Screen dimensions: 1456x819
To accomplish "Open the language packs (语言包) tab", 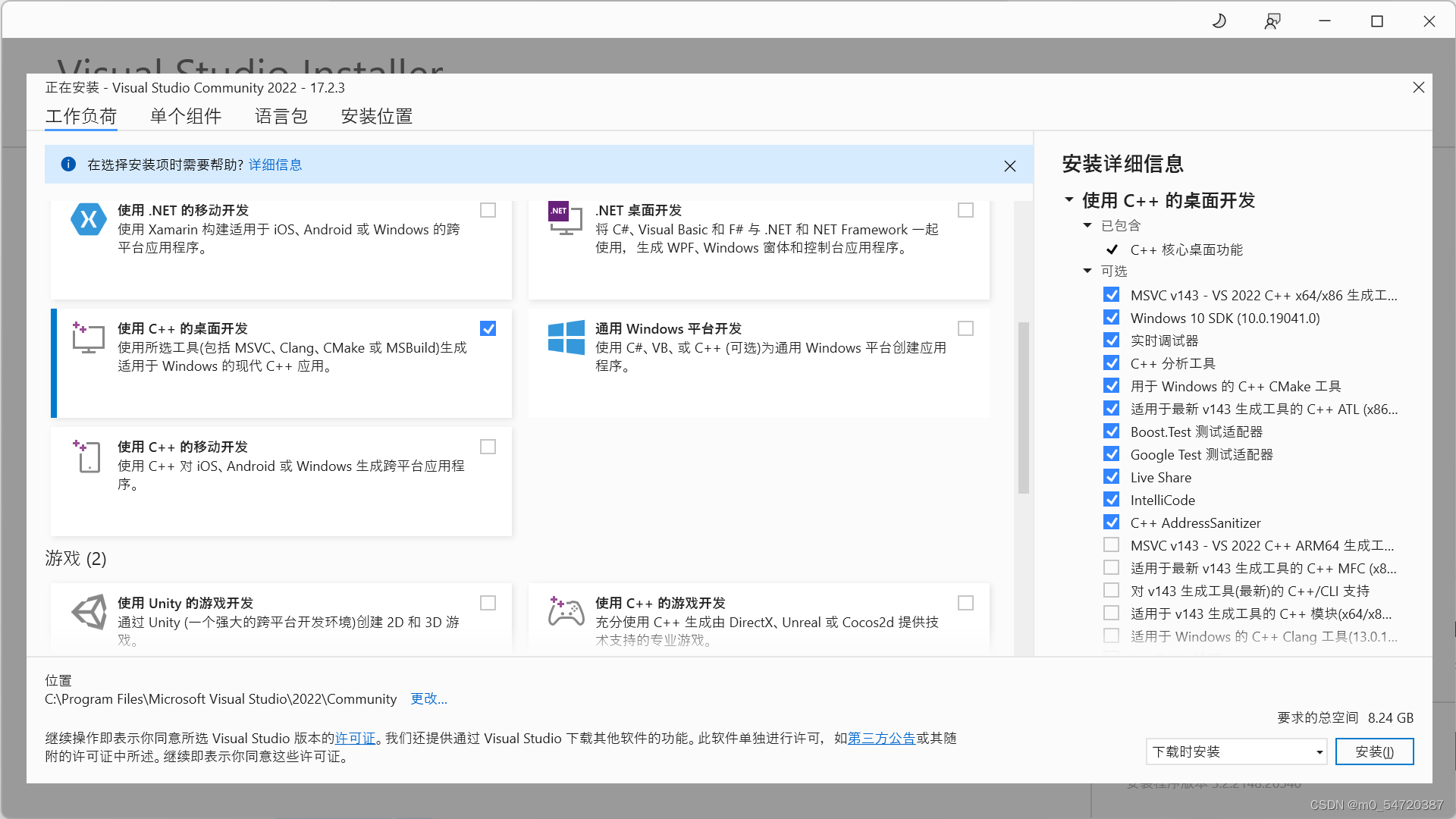I will [x=281, y=116].
